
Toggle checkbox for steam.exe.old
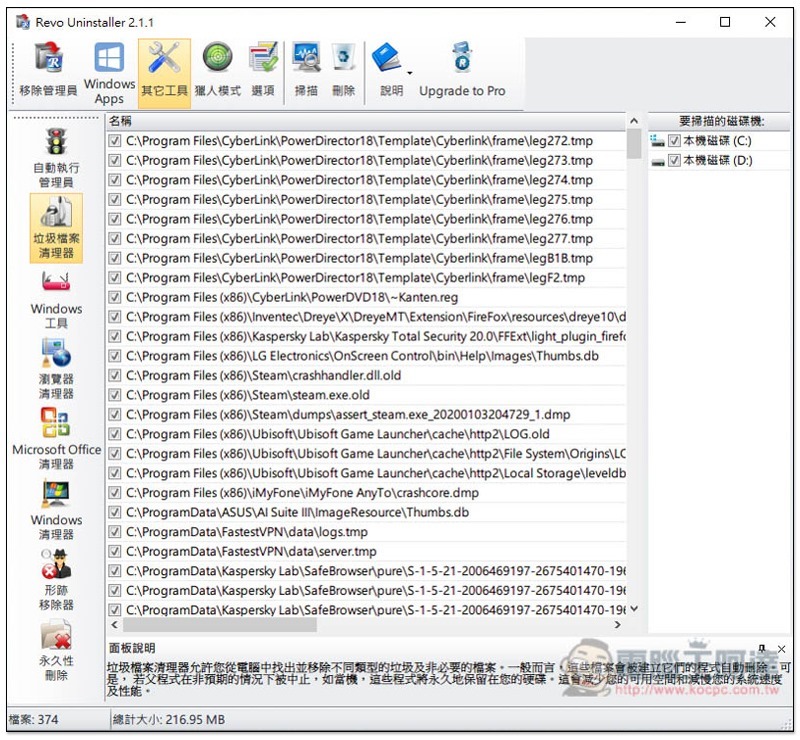(x=115, y=395)
